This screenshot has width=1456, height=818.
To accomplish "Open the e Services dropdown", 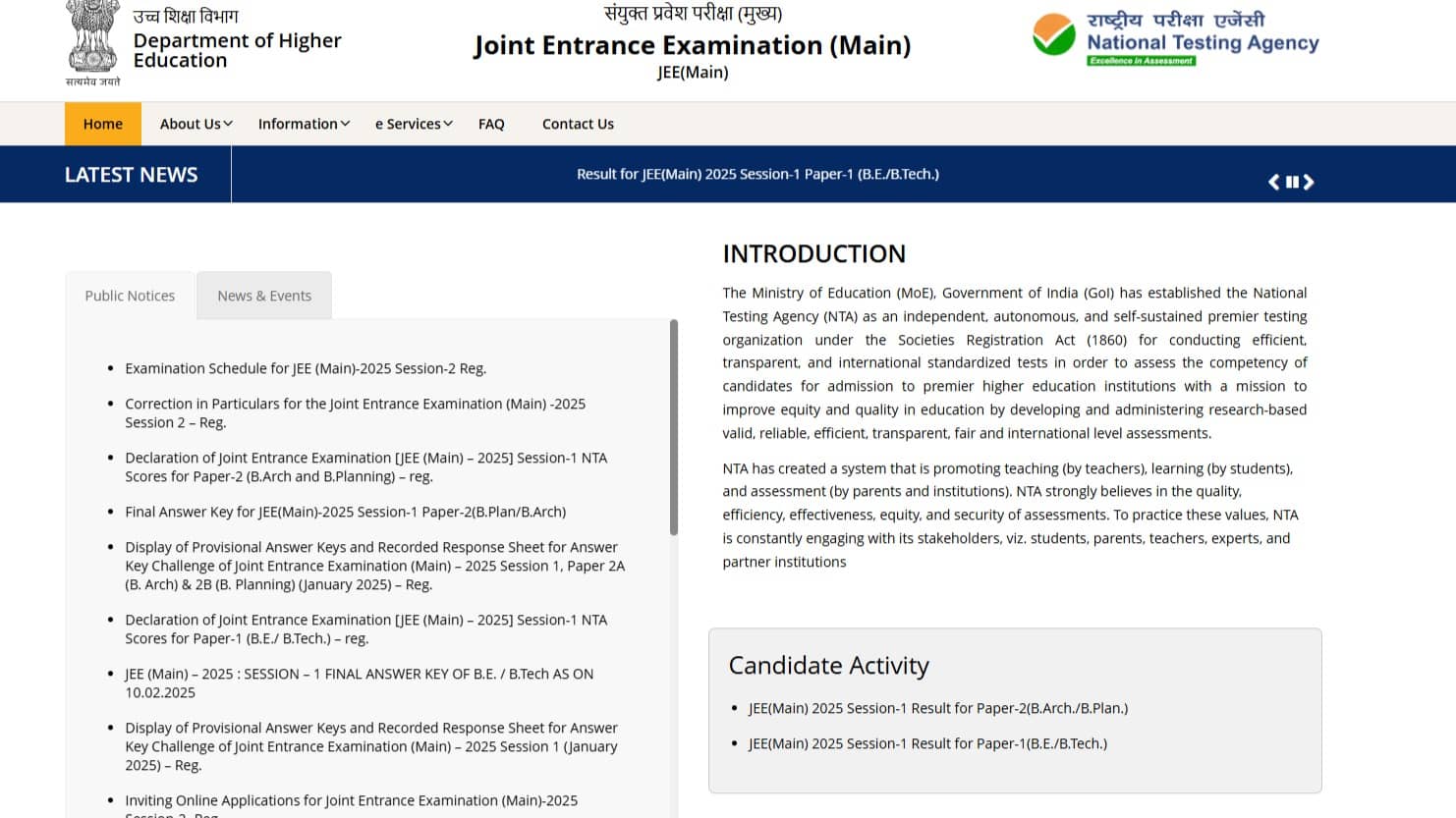I will click(x=413, y=124).
